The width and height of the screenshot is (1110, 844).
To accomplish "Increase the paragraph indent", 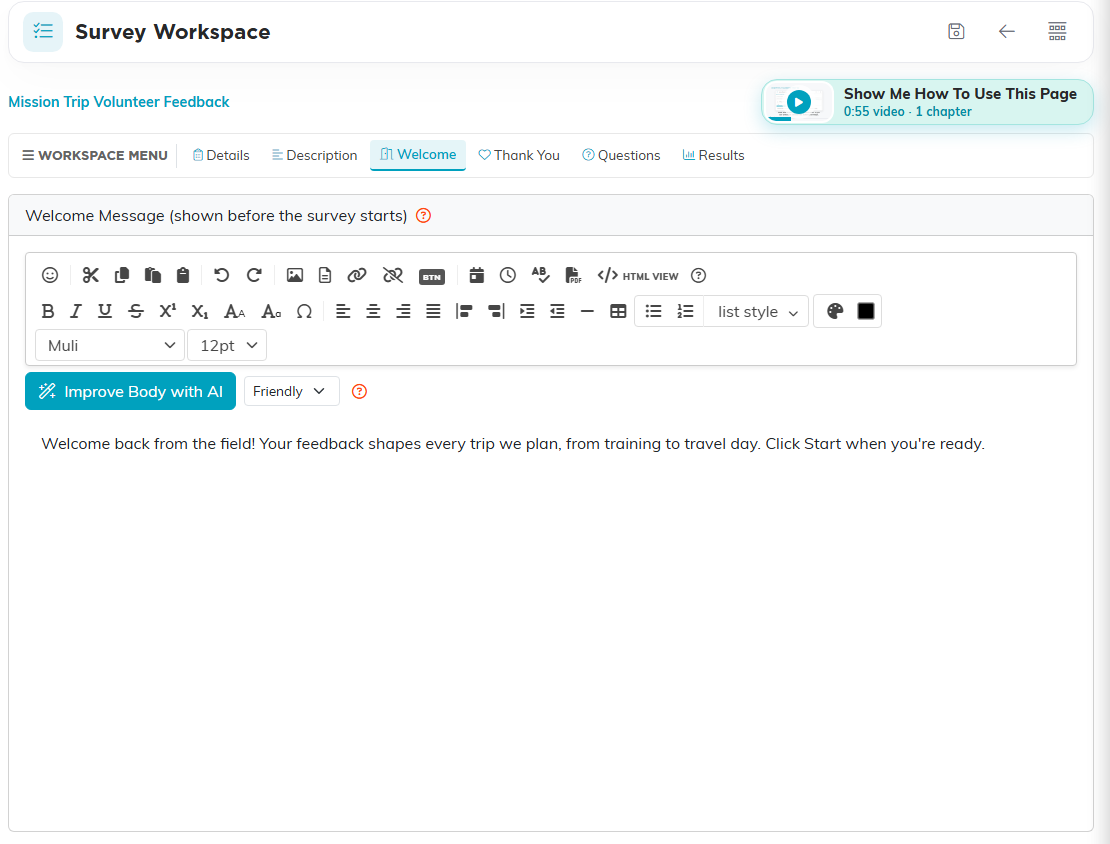I will (x=527, y=312).
